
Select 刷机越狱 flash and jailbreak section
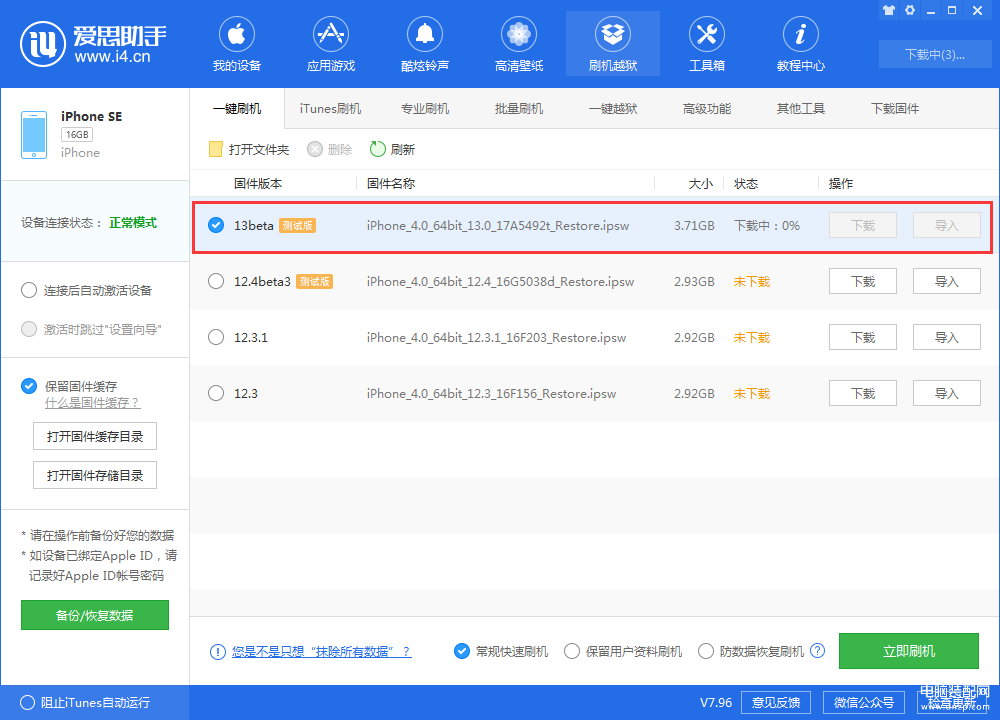(613, 44)
